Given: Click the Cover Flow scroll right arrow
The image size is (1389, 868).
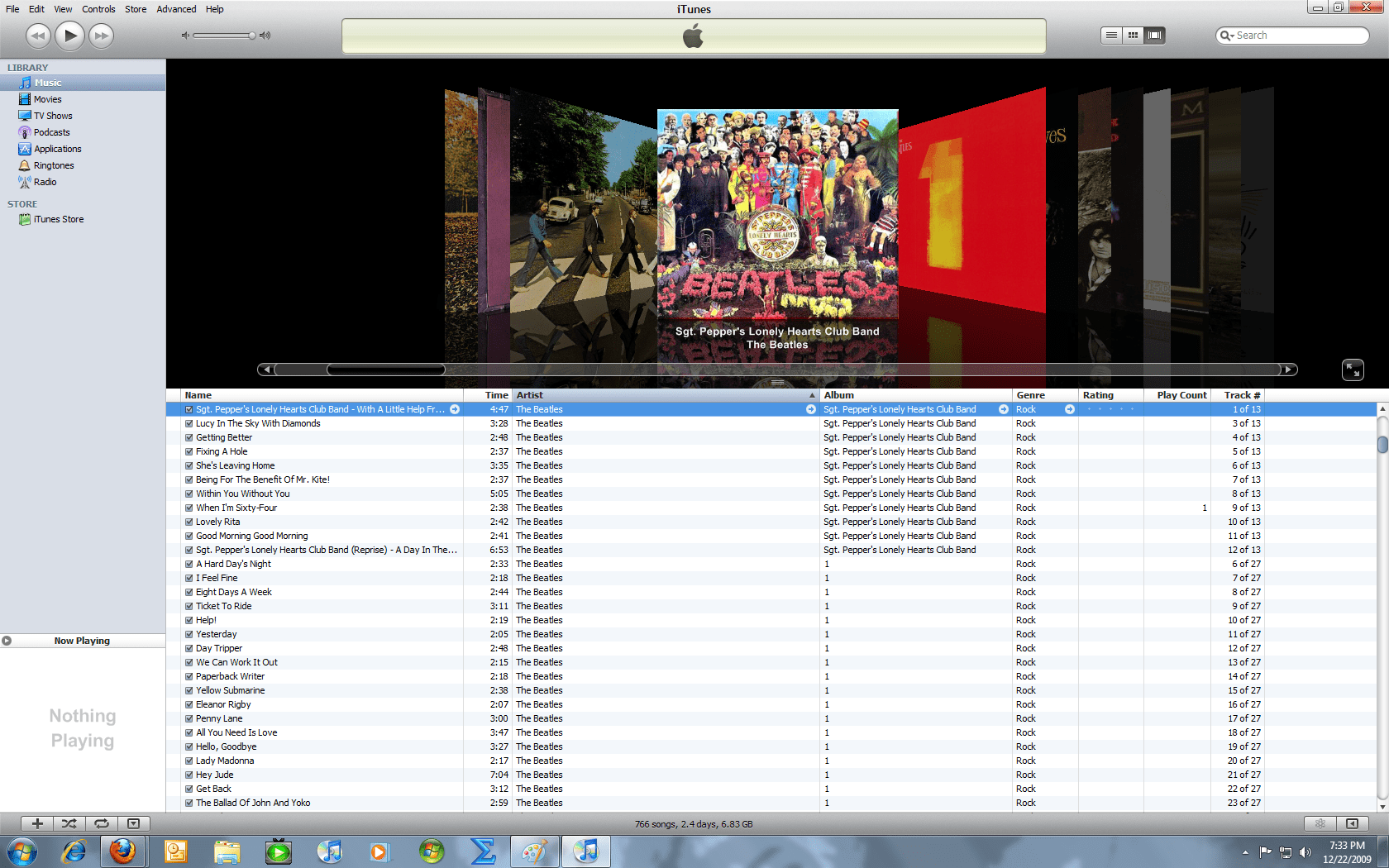Looking at the screenshot, I should (1289, 370).
